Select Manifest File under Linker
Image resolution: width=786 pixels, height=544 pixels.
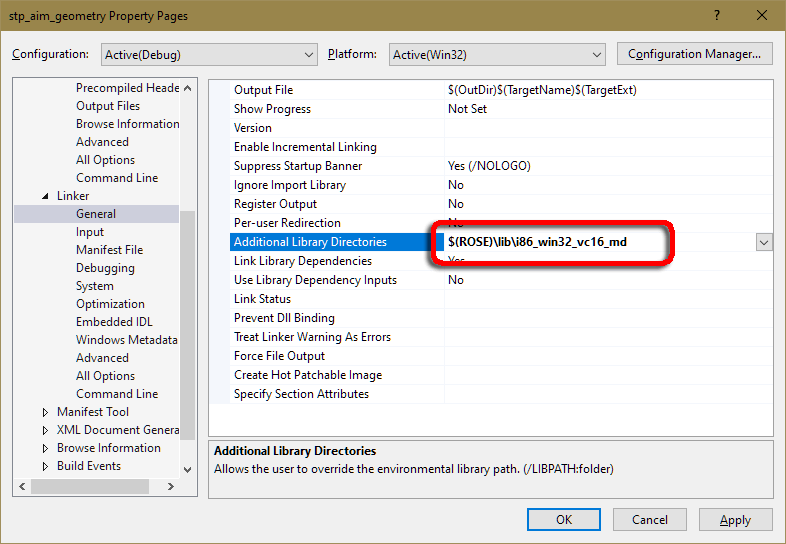(109, 250)
